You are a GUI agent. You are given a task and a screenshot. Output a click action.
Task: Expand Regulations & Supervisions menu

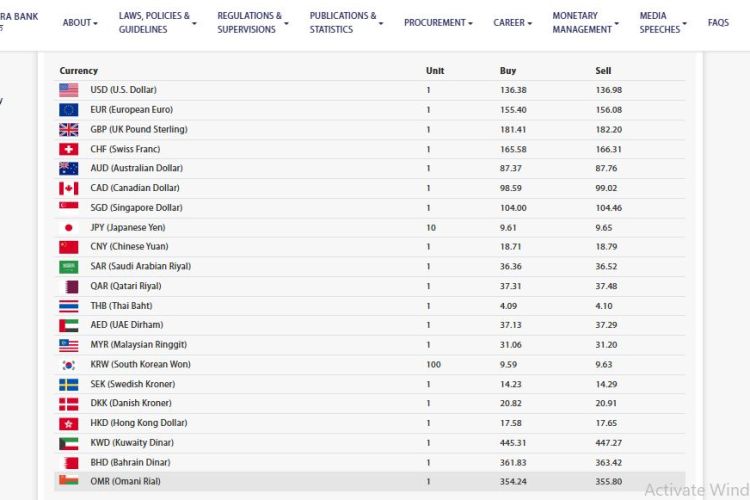coord(253,22)
